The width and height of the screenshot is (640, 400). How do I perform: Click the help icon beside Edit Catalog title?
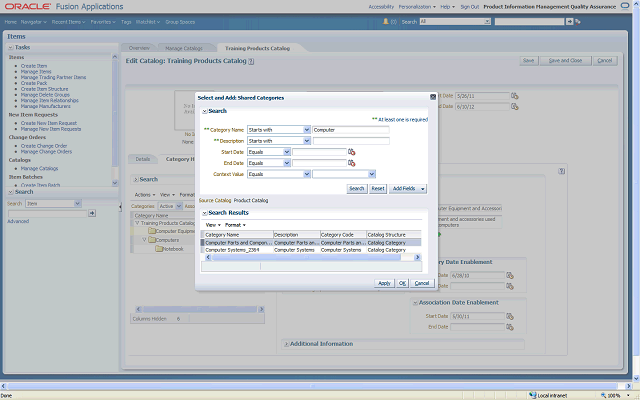point(251,61)
